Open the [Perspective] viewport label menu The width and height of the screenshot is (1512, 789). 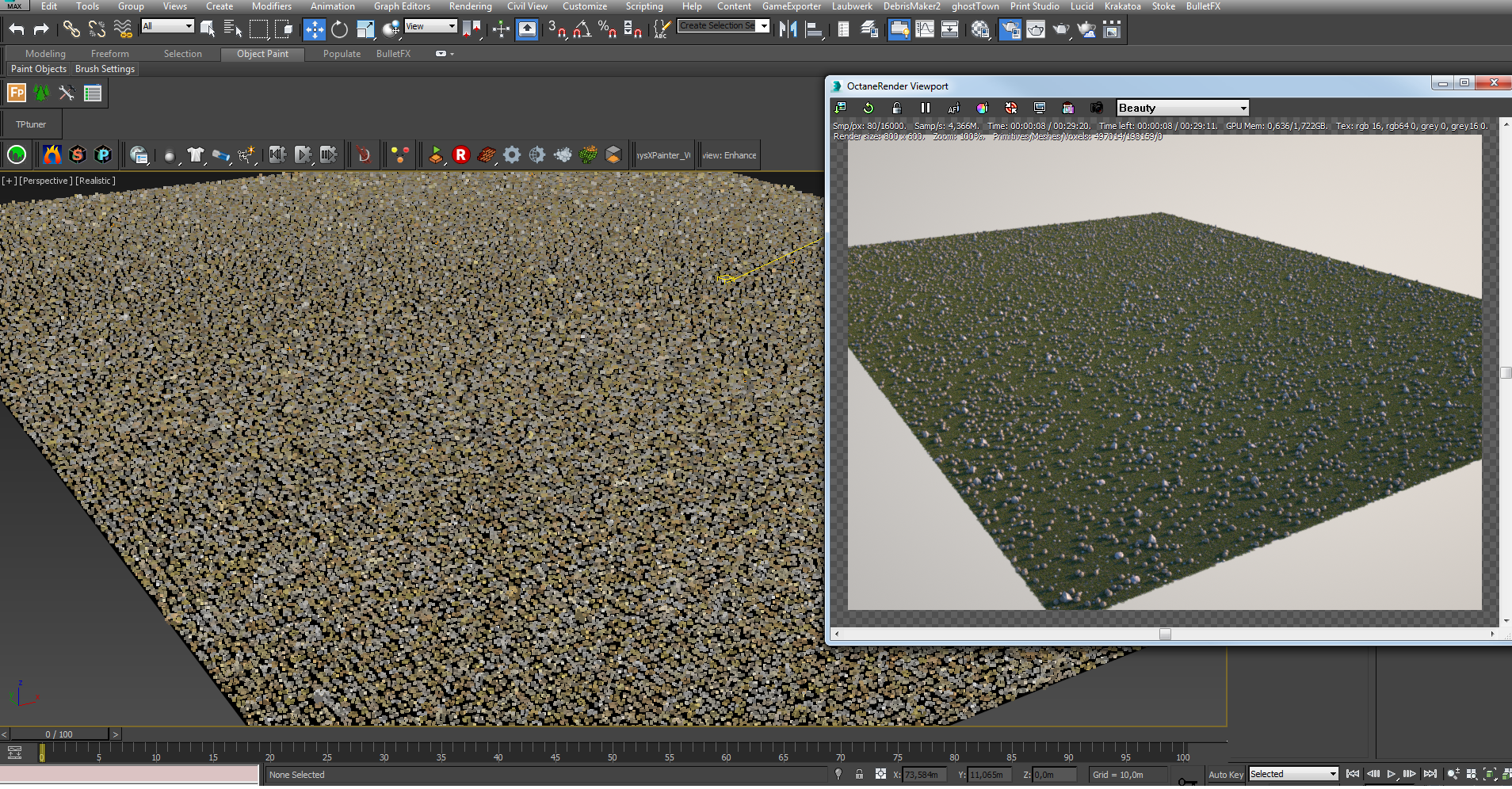coord(46,181)
